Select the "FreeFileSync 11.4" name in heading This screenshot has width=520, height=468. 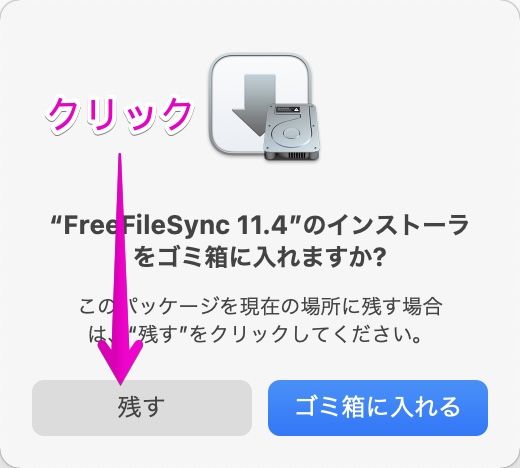(x=169, y=225)
